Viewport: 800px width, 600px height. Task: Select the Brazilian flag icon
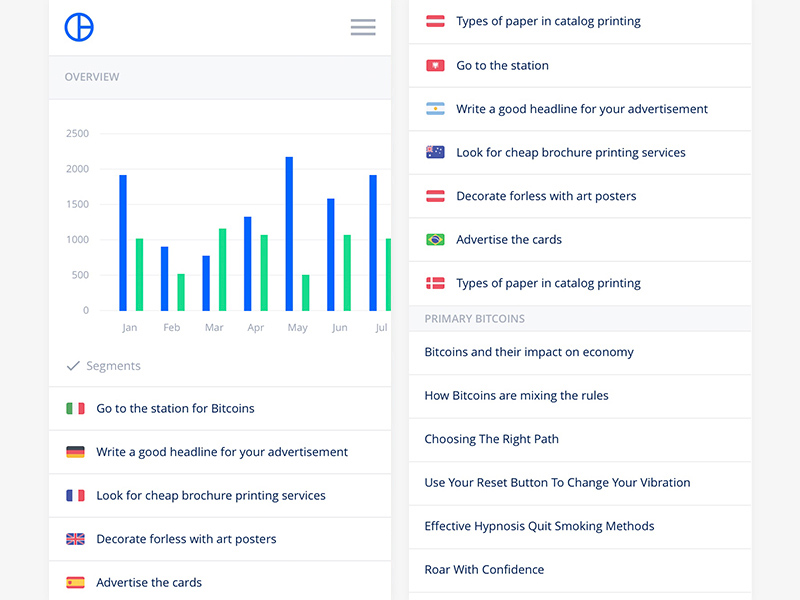[435, 239]
